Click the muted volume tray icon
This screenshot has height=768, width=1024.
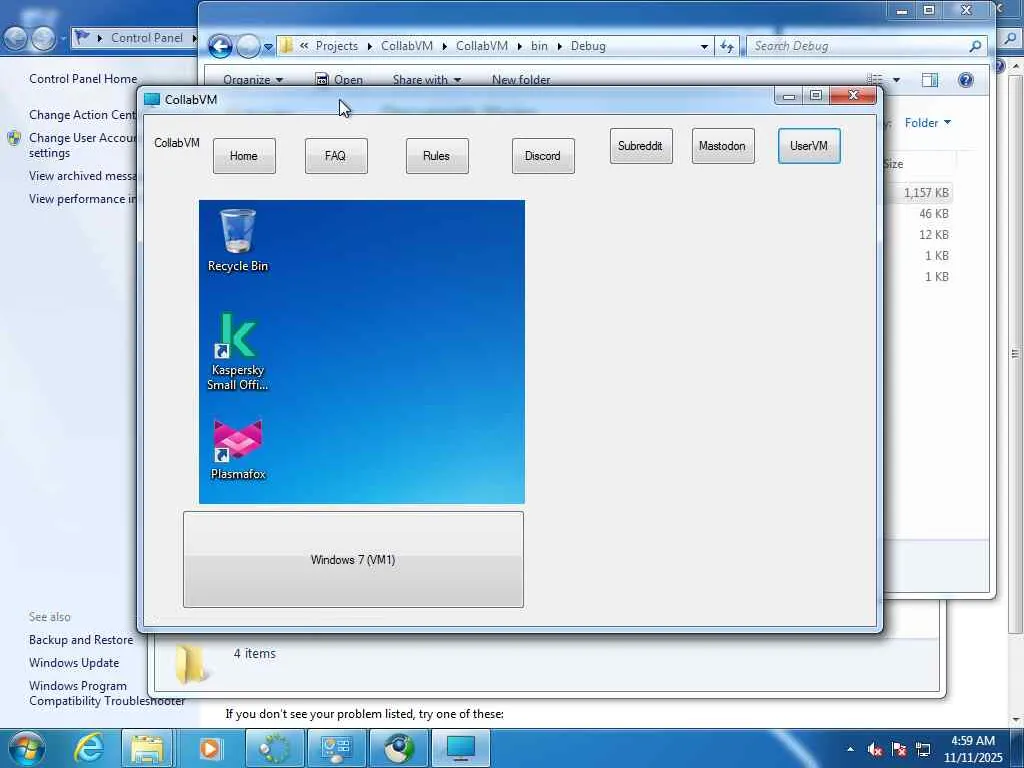pyautogui.click(x=874, y=750)
